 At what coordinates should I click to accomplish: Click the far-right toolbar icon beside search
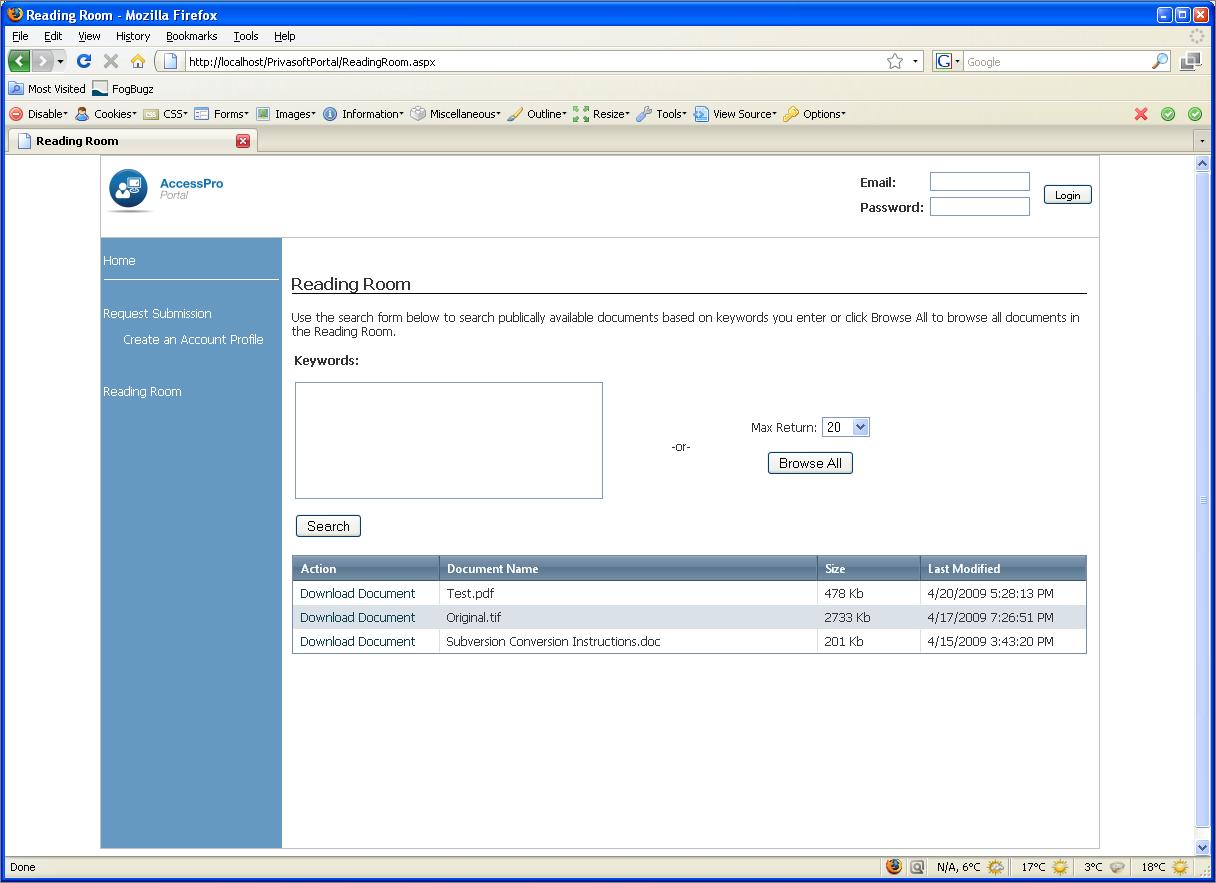pyautogui.click(x=1190, y=62)
